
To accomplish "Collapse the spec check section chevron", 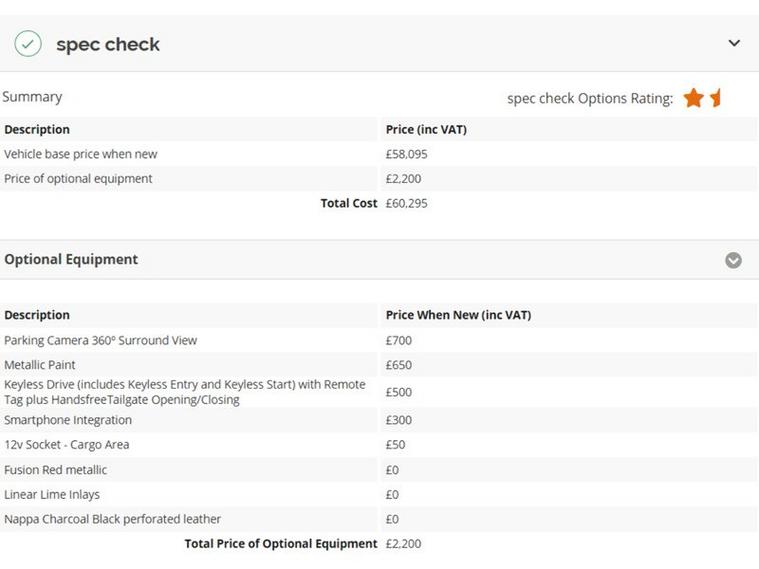I will pyautogui.click(x=734, y=43).
